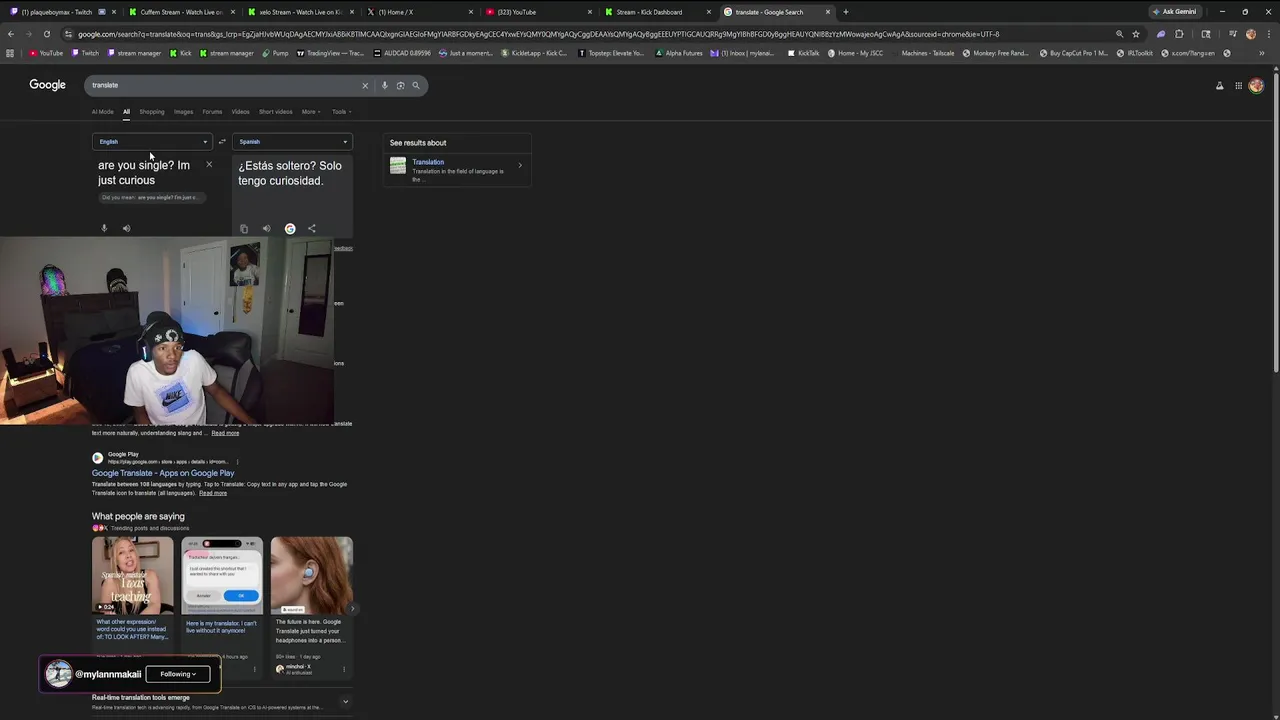Image resolution: width=1280 pixels, height=720 pixels.
Task: Focus the Google search input field
Action: click(x=220, y=85)
